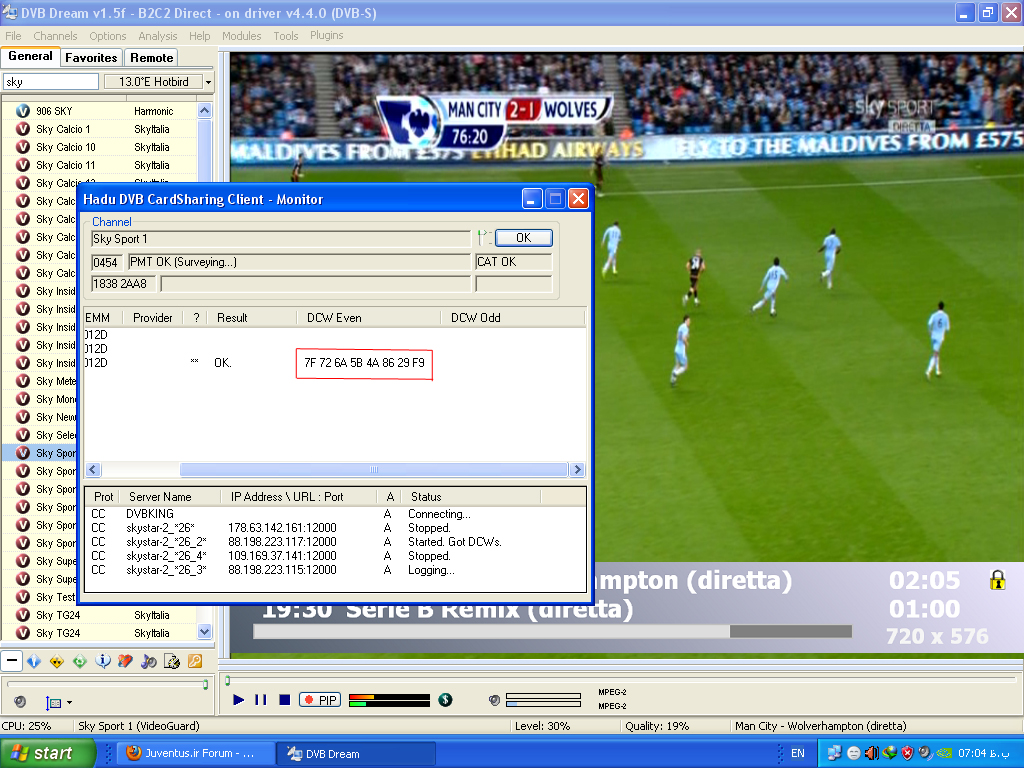Open the File menu
Viewport: 1024px width, 768px height.
[x=13, y=36]
